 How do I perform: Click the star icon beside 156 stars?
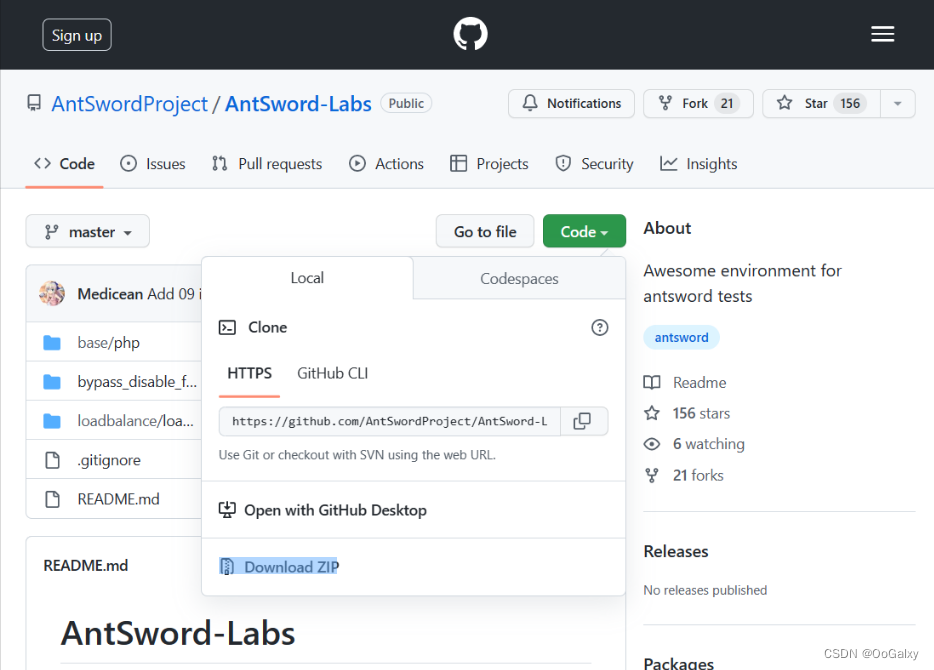click(652, 413)
